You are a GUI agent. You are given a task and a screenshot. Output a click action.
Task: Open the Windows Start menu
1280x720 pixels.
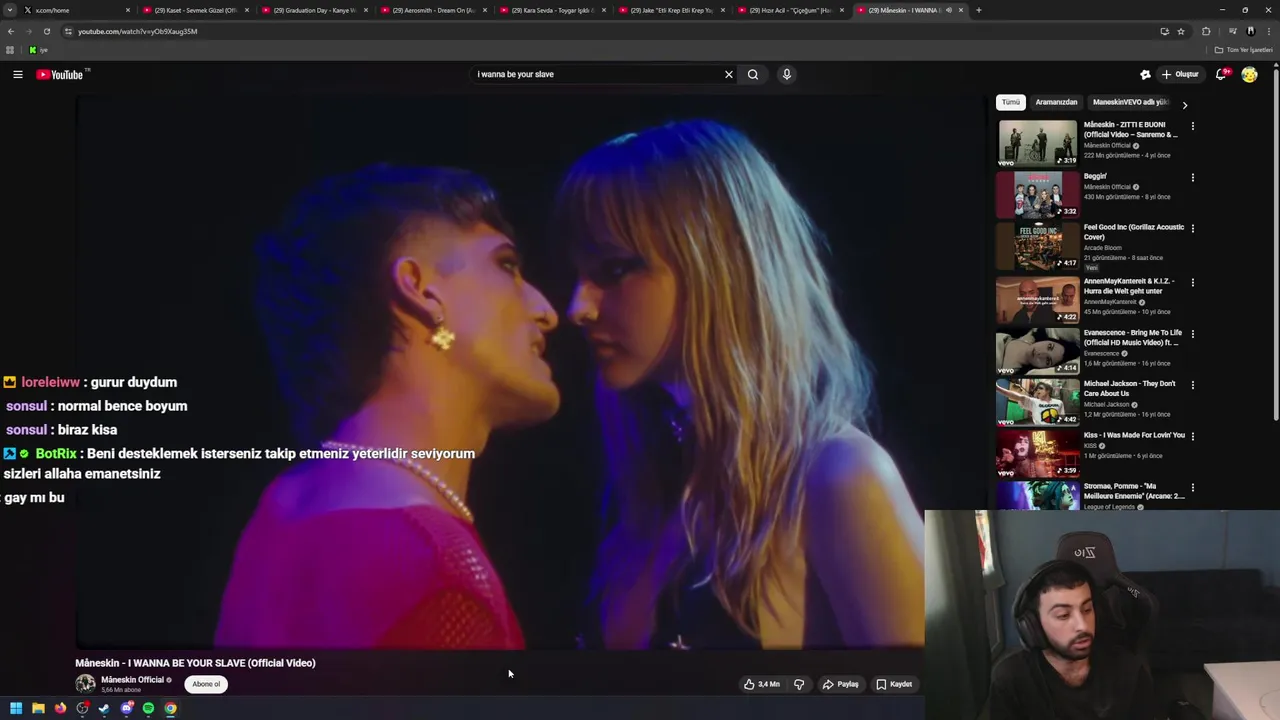click(x=16, y=708)
